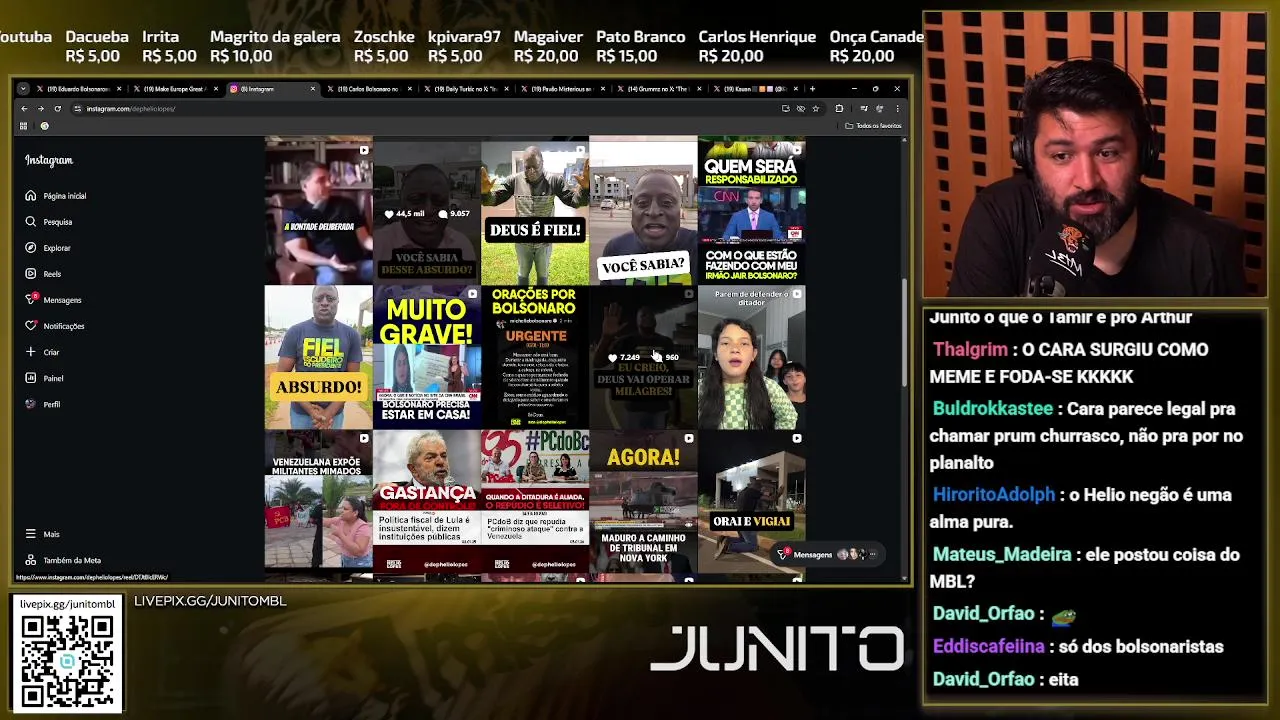Open the hovered DEUS VAI OPERAR MILAGRES reel
Image resolution: width=1280 pixels, height=720 pixels.
tap(643, 358)
